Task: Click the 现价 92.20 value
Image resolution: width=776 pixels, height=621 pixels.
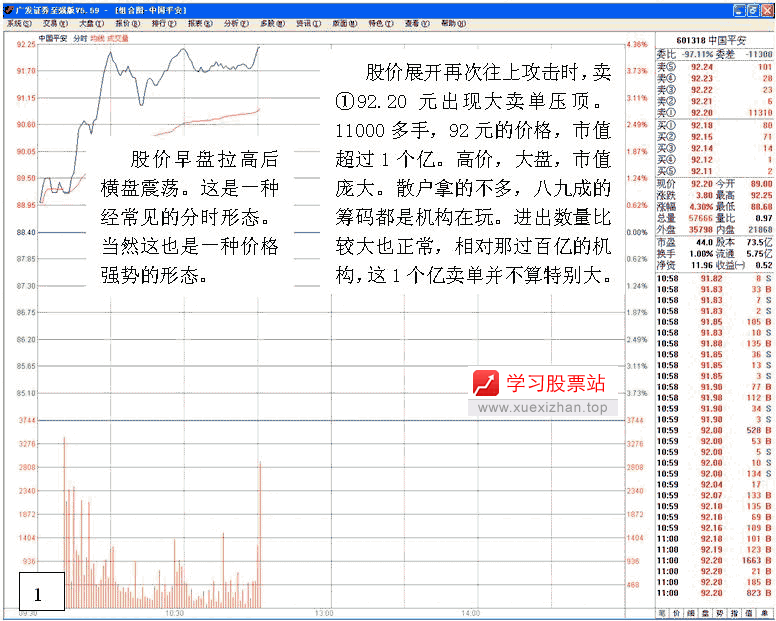Action: 702,184
